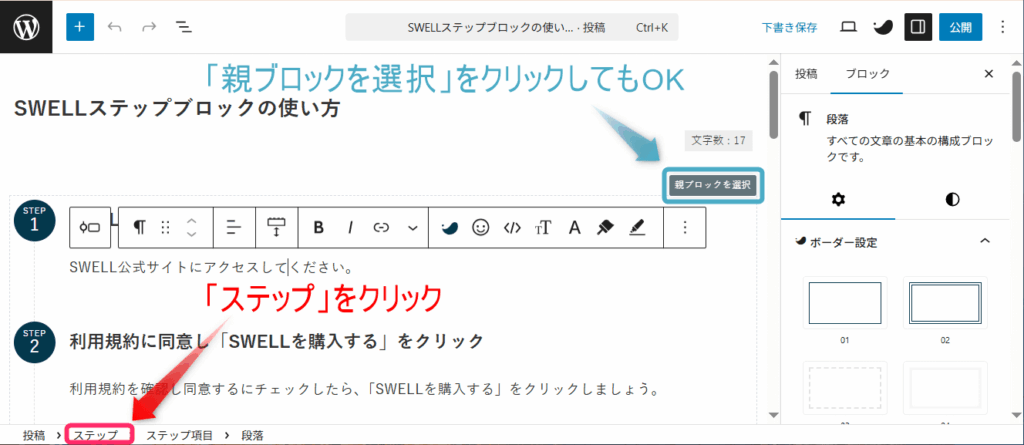
Task: Click the SWELL settings icon in top bar
Action: coord(883,27)
